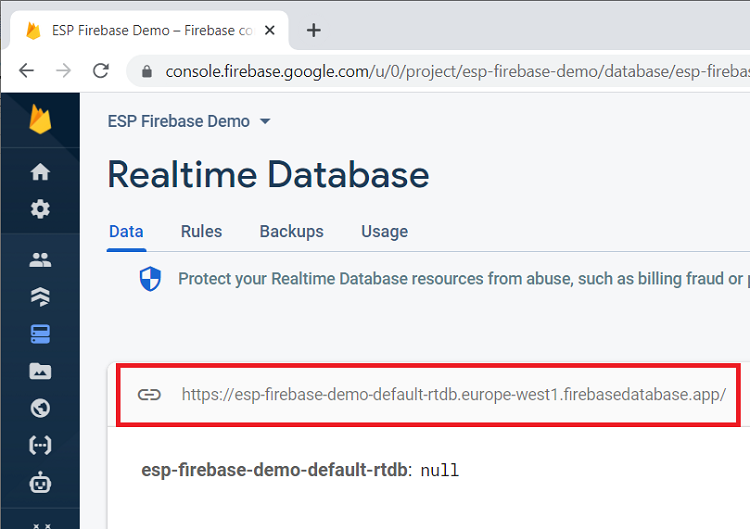Viewport: 750px width, 529px height.
Task: Click the browser address bar URL
Action: pos(457,72)
